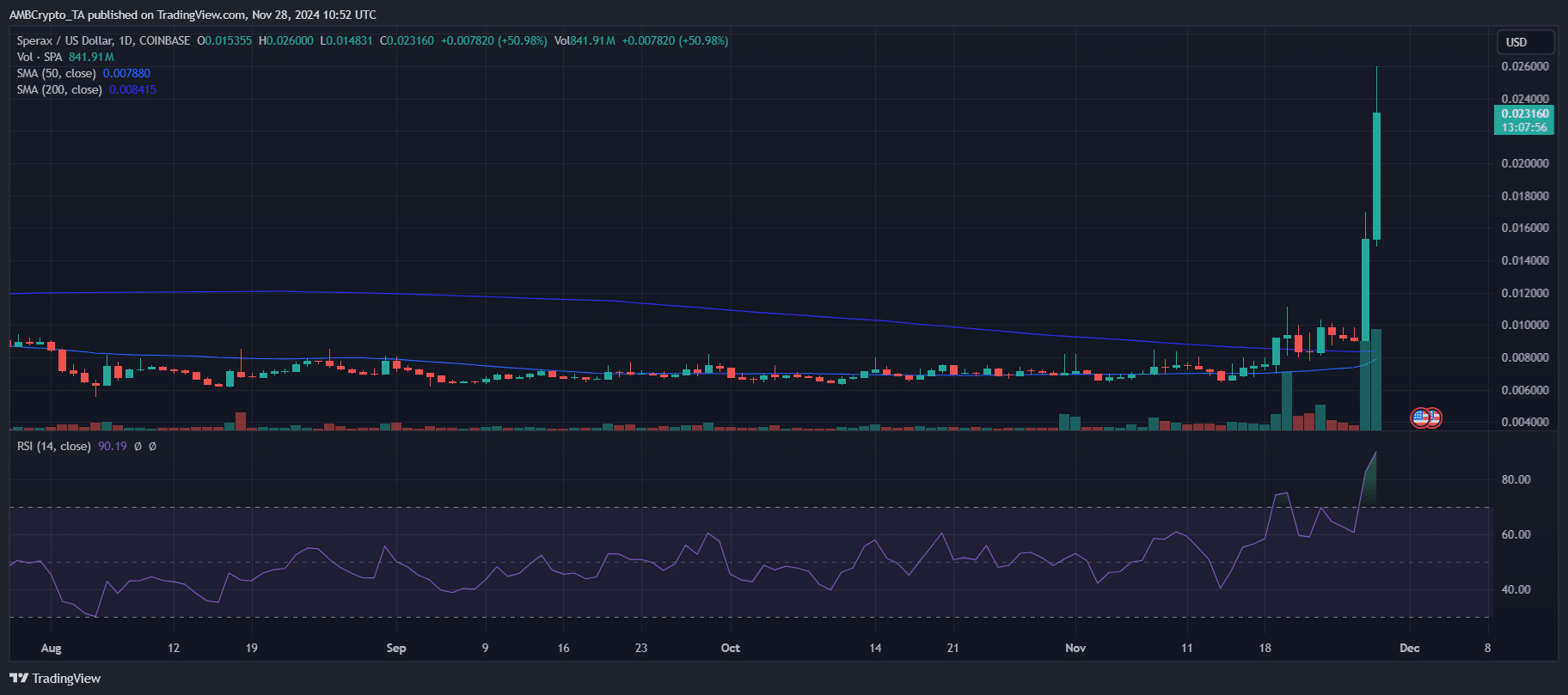Screen dimensions: 1568x695
Task: Select the RSI (14, close) indicator label
Action: click(x=53, y=446)
